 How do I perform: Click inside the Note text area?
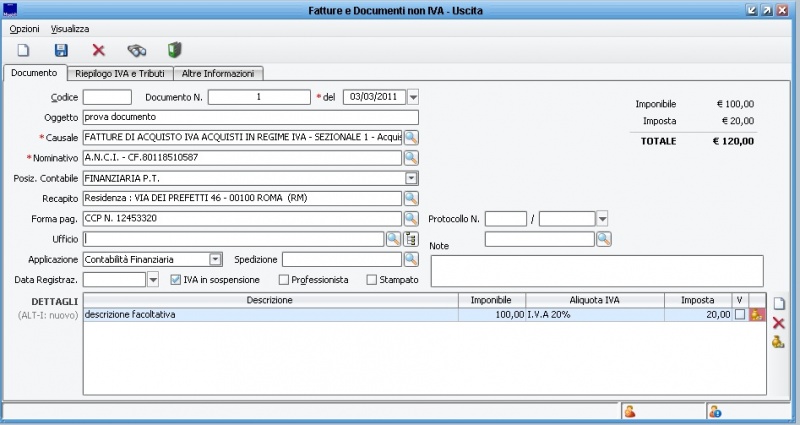[x=597, y=271]
